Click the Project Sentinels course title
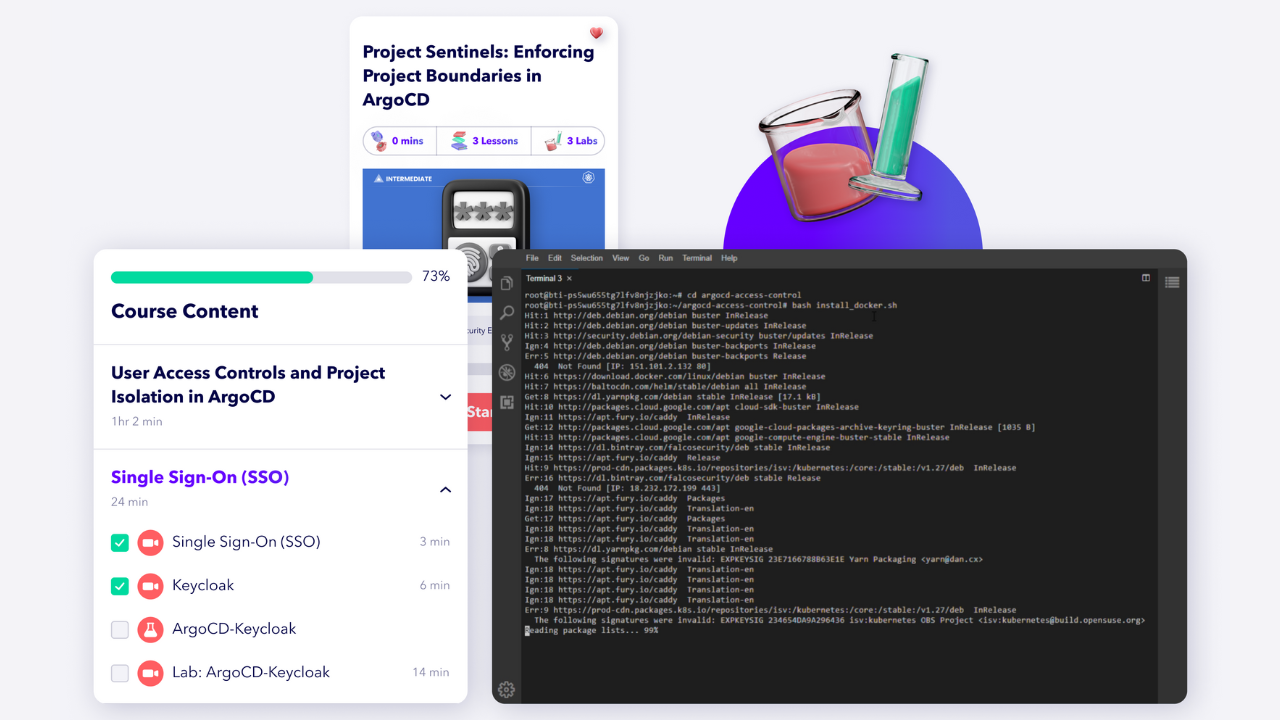The width and height of the screenshot is (1280, 720). (x=478, y=76)
